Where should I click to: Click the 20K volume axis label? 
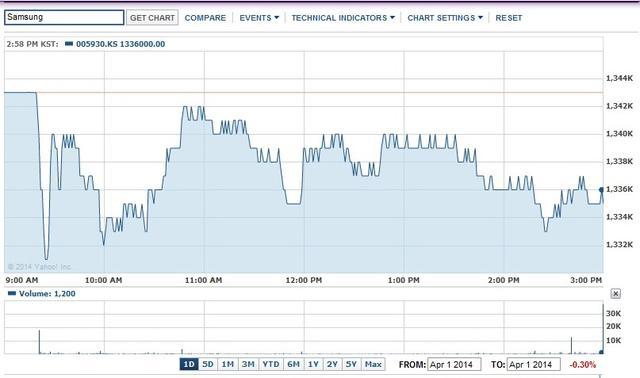(613, 326)
